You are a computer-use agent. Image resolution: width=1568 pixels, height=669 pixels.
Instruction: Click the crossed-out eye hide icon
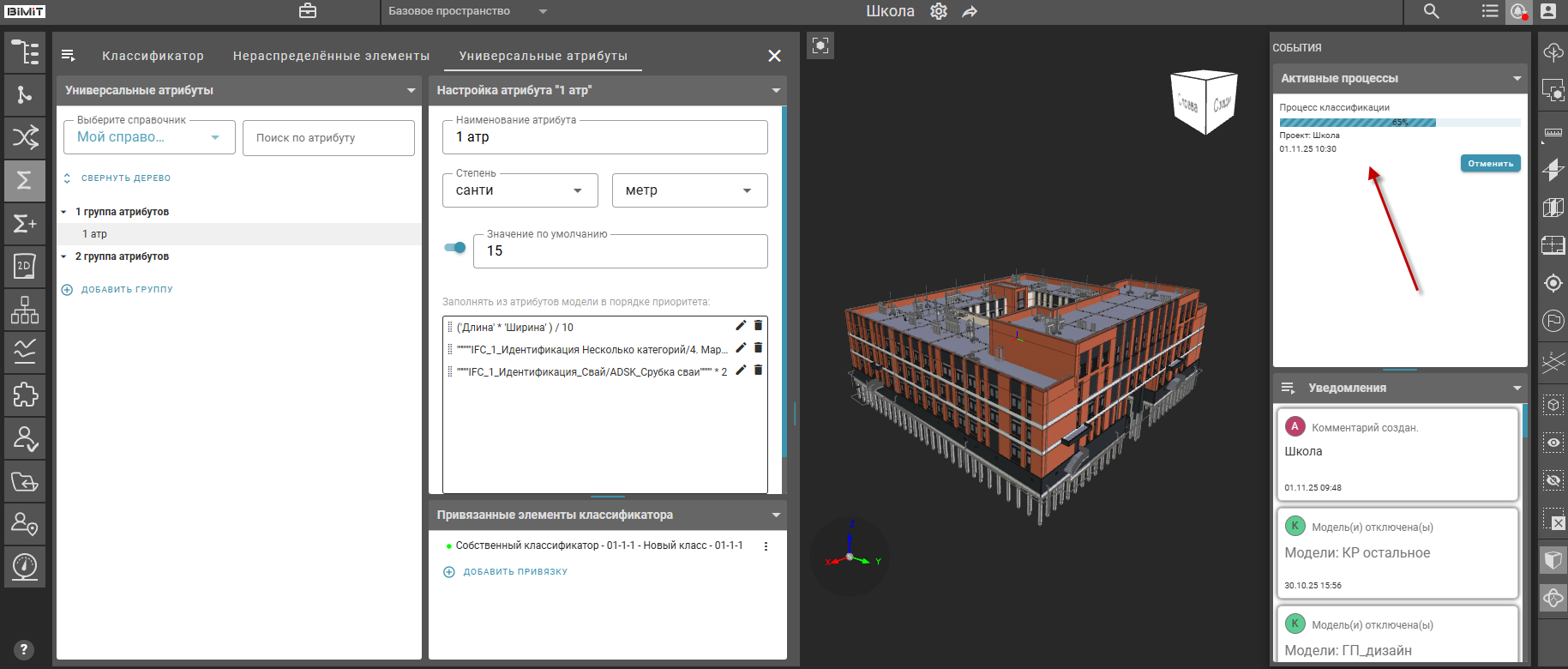coord(1553,480)
